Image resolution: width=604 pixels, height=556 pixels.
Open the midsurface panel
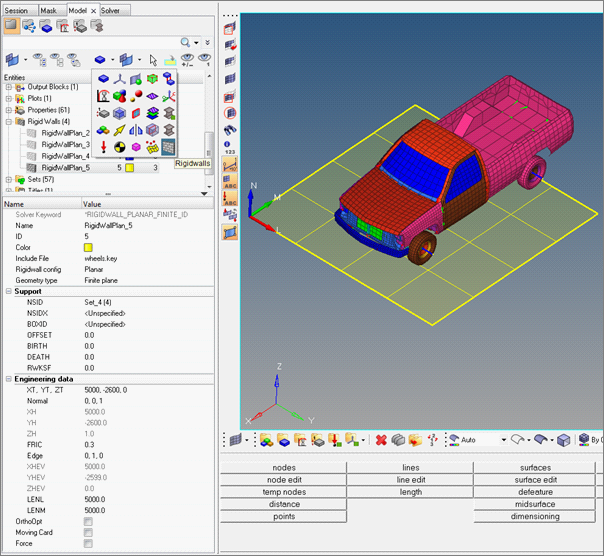click(x=535, y=504)
